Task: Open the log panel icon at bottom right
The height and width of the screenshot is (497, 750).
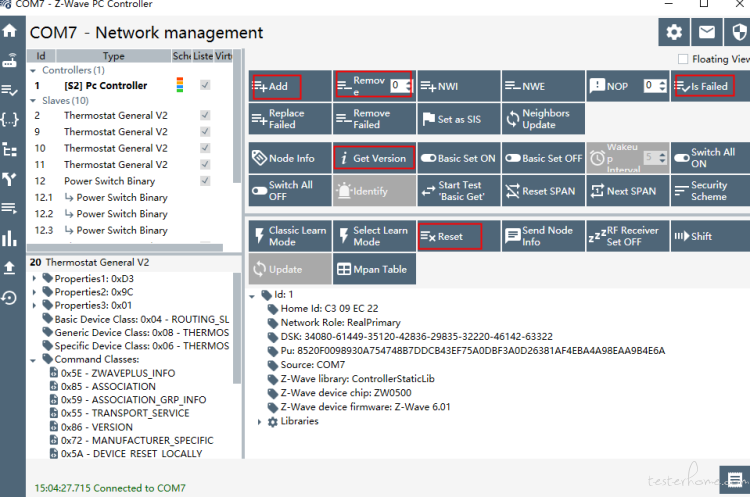Action: 735,479
